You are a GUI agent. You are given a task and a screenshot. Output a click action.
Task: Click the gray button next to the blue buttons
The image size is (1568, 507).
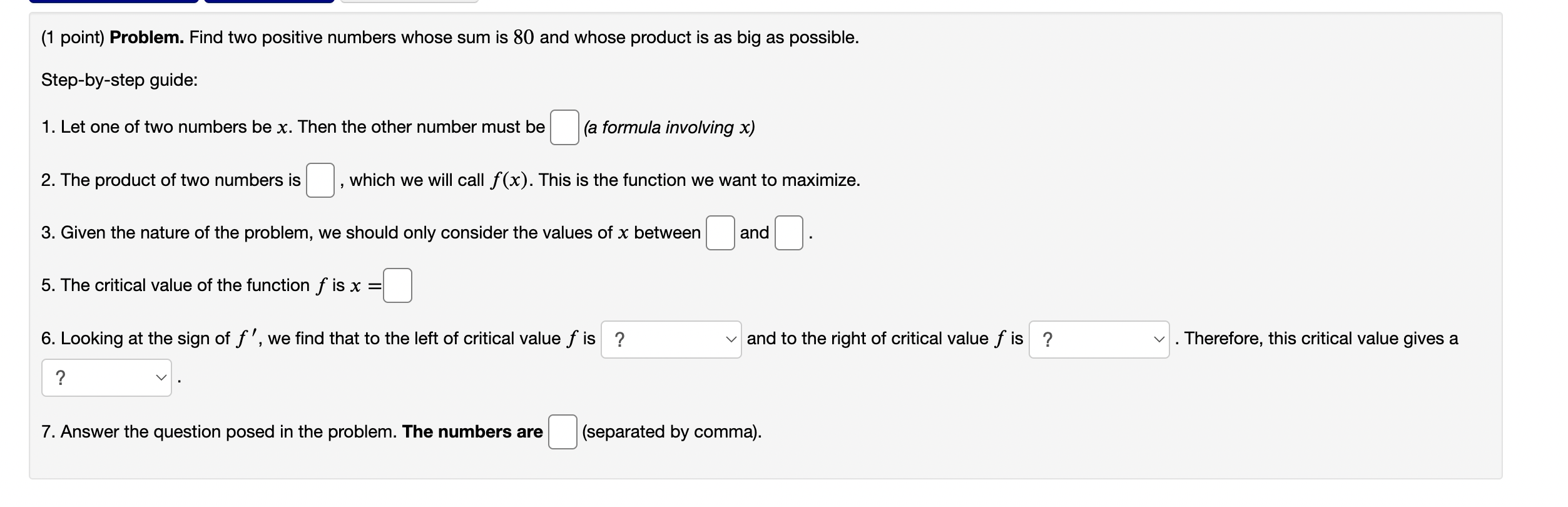click(407, 3)
